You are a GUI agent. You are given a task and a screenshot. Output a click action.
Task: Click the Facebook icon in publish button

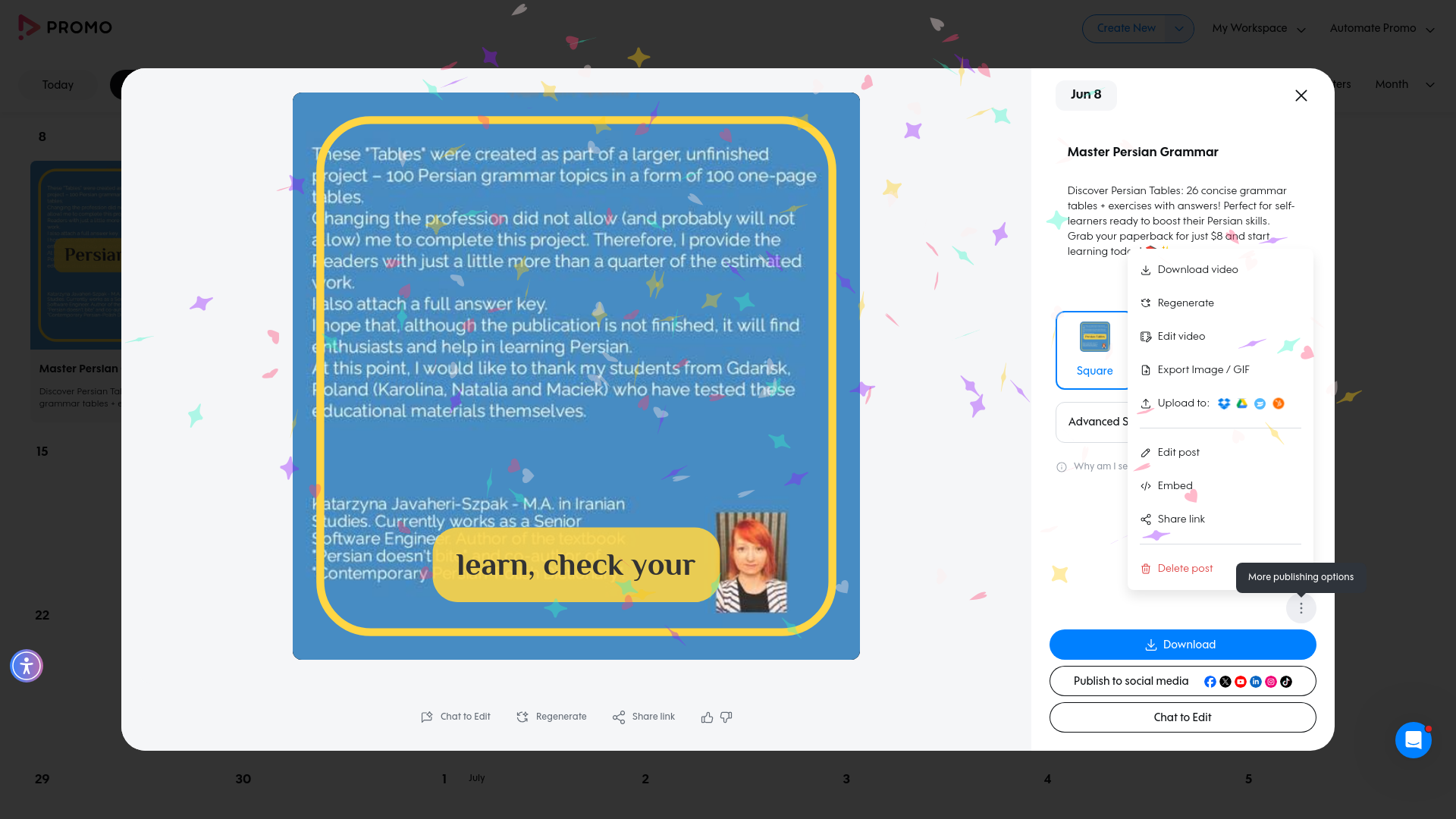click(x=1210, y=682)
